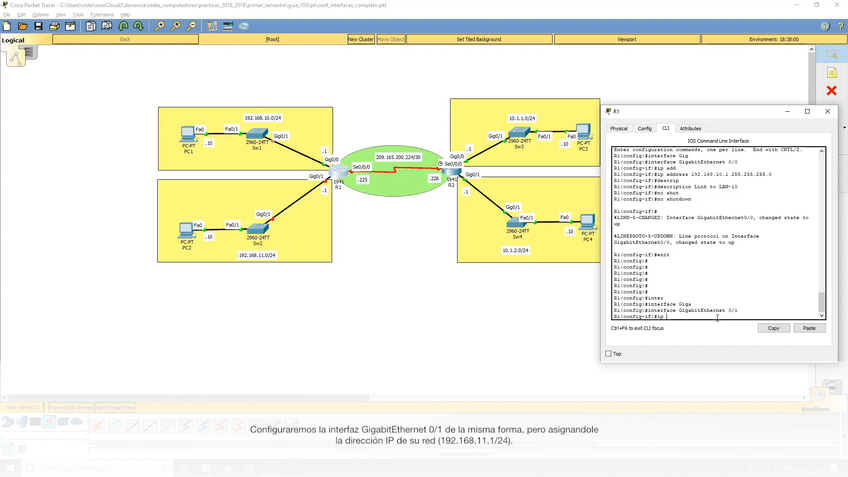Click the Set Tiled Background button
848x477 pixels.
pos(479,39)
